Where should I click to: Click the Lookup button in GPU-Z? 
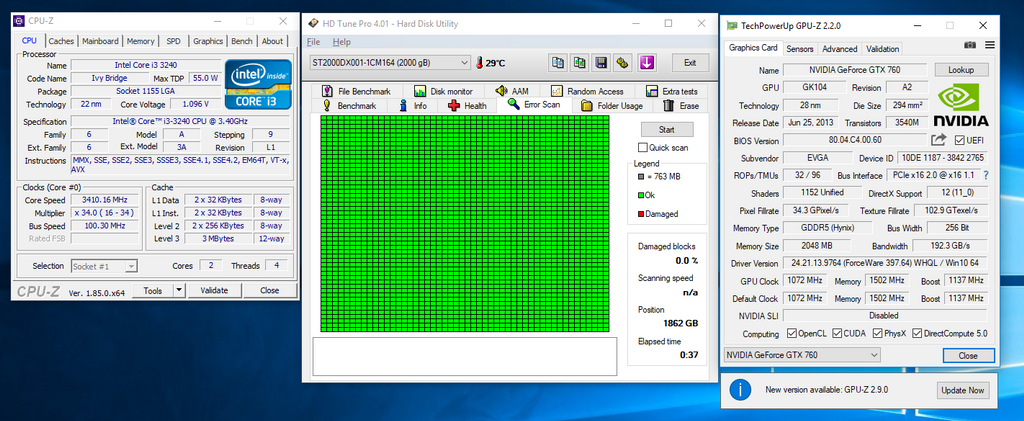961,70
